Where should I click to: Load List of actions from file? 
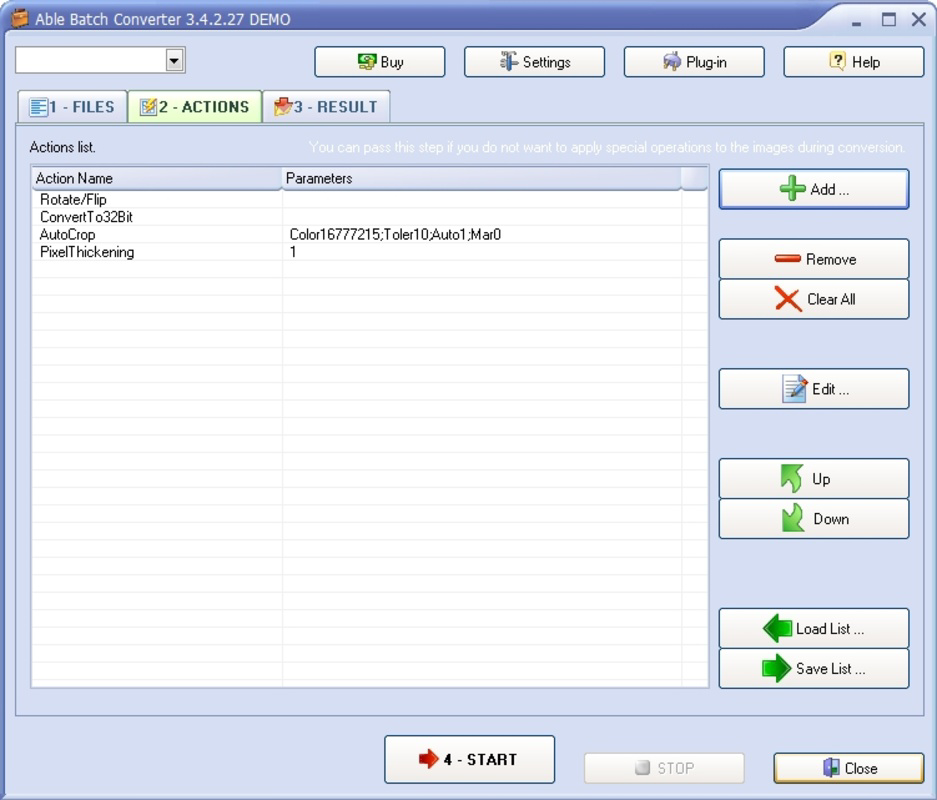pos(813,629)
